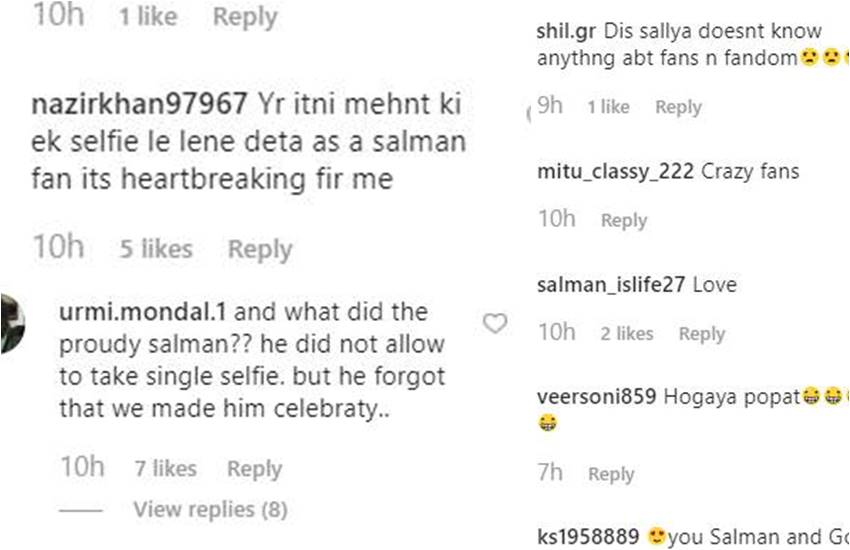Reply to nazirkhan97967's selfie comment

(x=260, y=249)
